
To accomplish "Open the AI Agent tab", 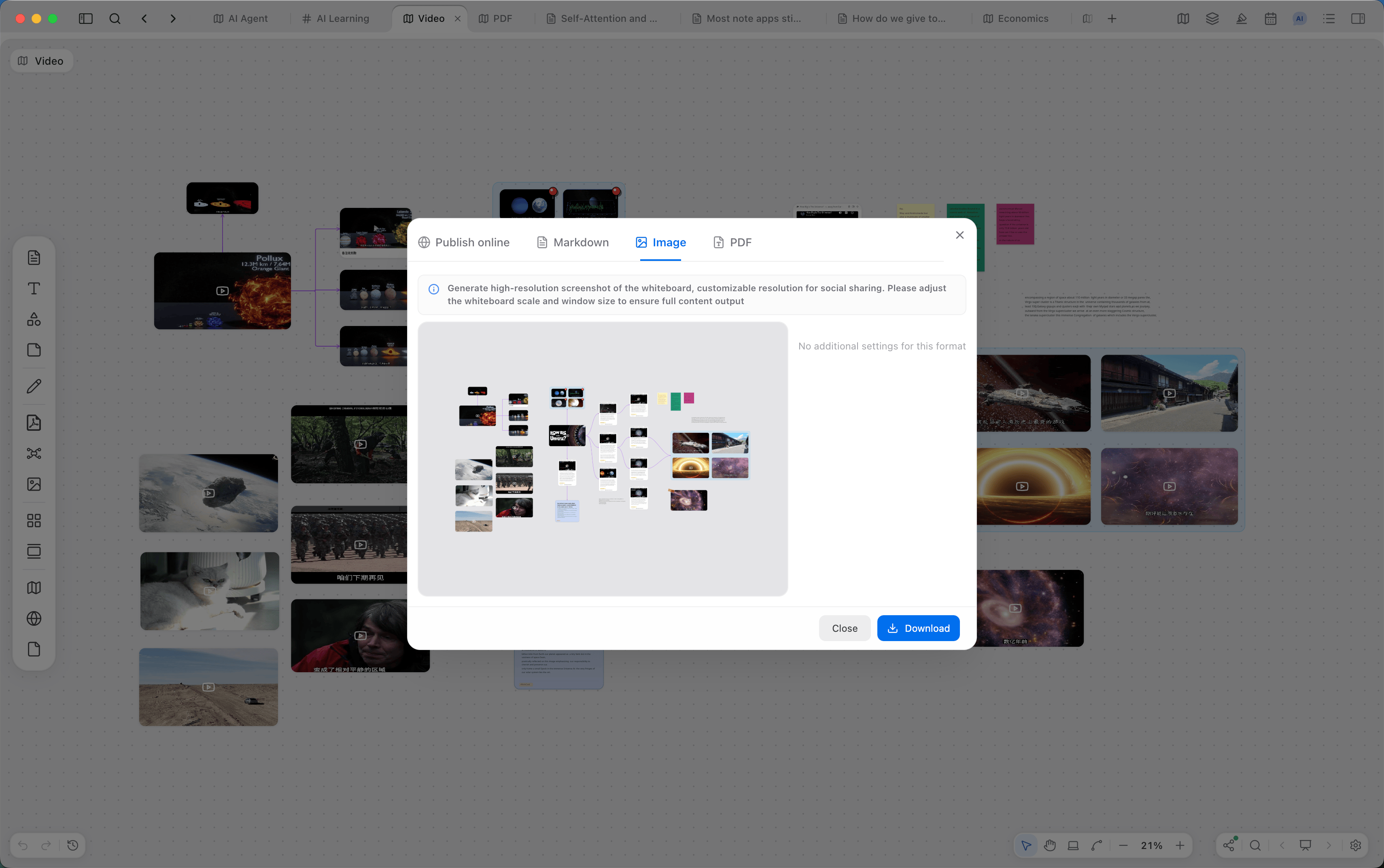I will (241, 18).
